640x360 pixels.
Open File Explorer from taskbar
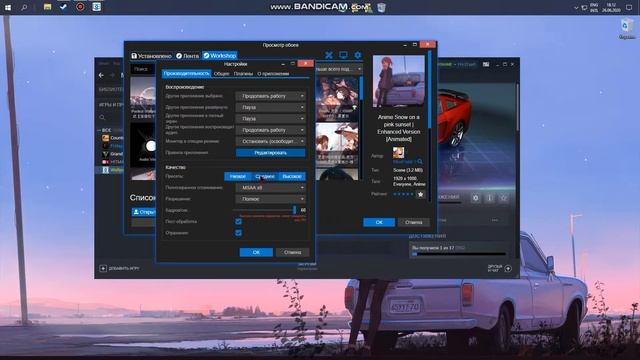47,7
